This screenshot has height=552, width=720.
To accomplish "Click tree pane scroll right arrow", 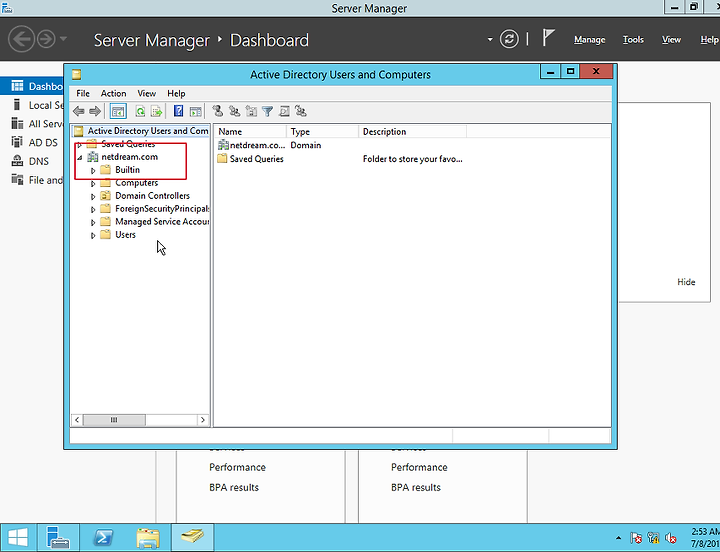I will (202, 420).
